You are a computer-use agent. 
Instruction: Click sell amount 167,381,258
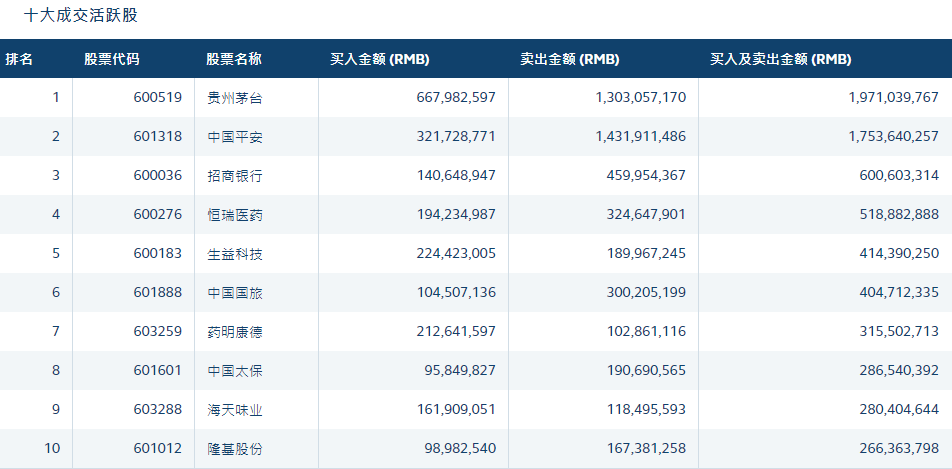click(x=646, y=448)
